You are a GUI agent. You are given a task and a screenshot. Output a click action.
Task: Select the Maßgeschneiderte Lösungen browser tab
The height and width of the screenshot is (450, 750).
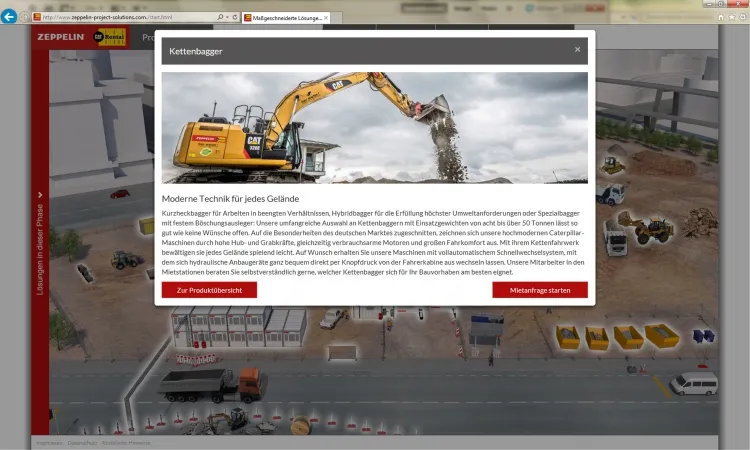[x=285, y=18]
